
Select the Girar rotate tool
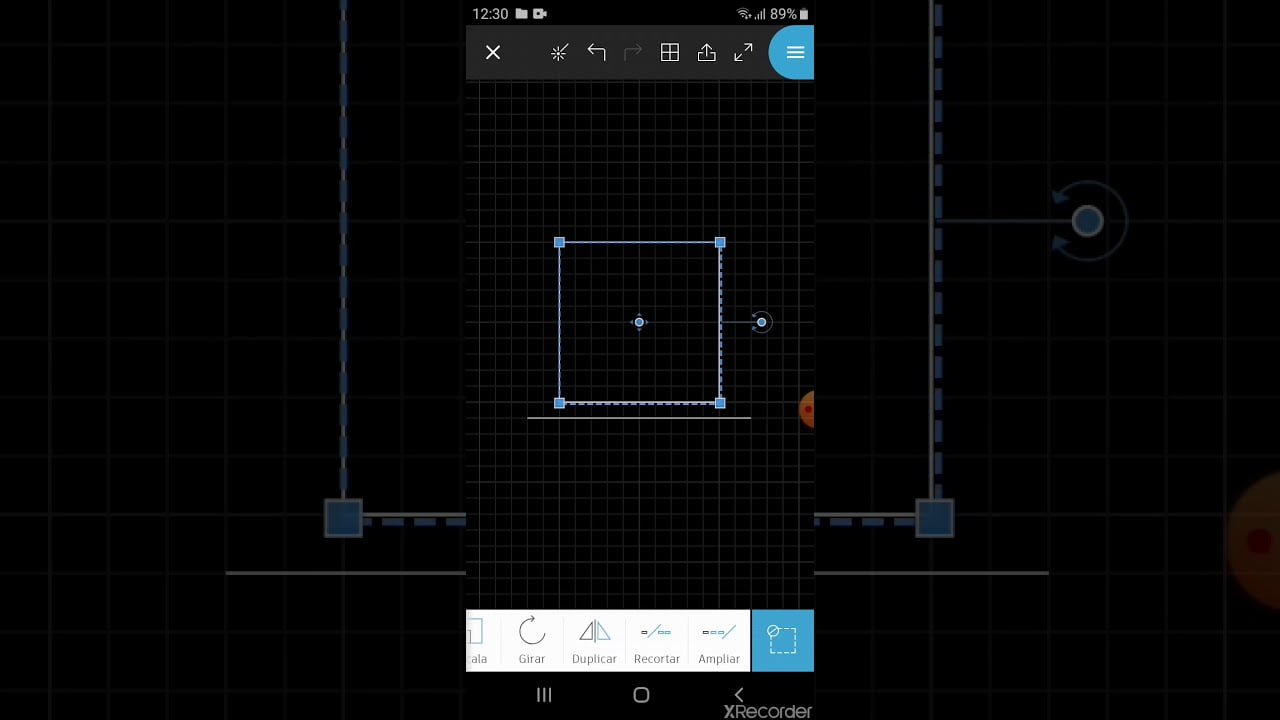click(532, 641)
